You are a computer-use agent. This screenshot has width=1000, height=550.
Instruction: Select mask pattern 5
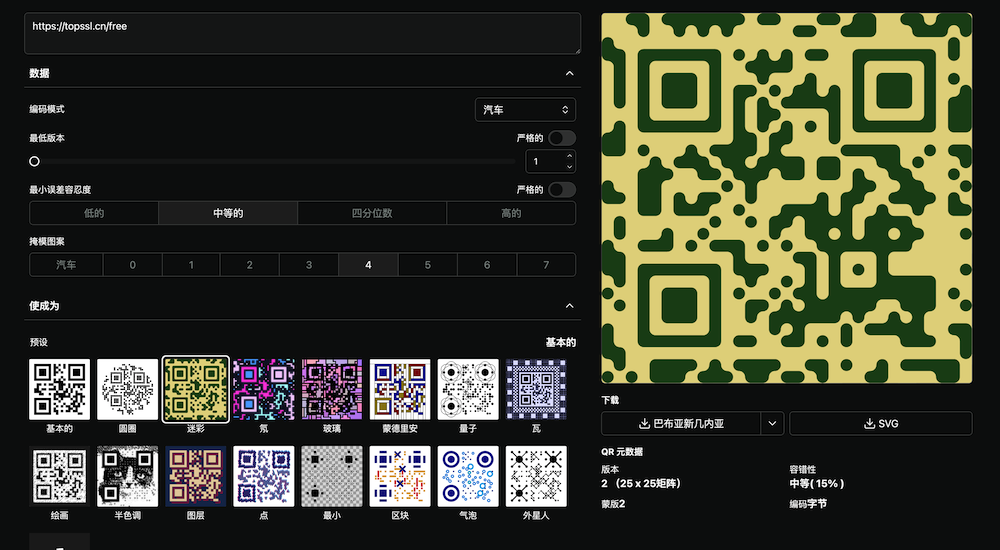(427, 265)
